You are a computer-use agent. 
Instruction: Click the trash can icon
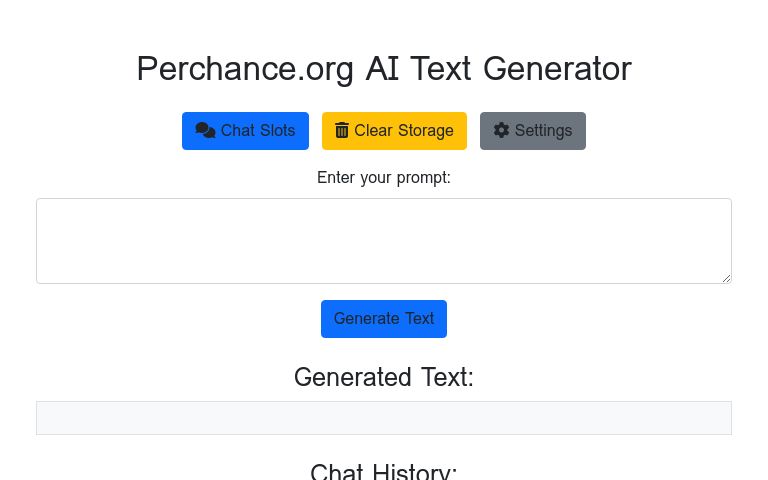coord(342,130)
